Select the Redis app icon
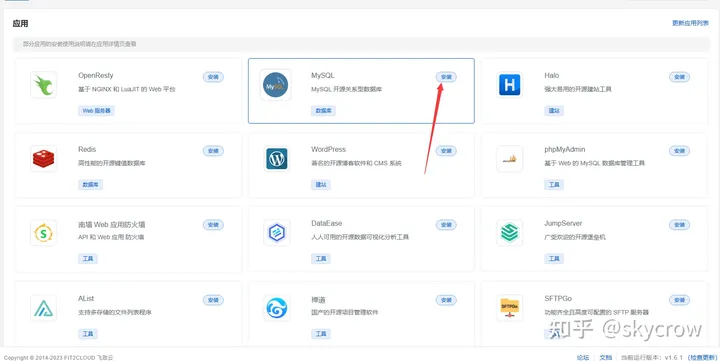 click(x=44, y=159)
